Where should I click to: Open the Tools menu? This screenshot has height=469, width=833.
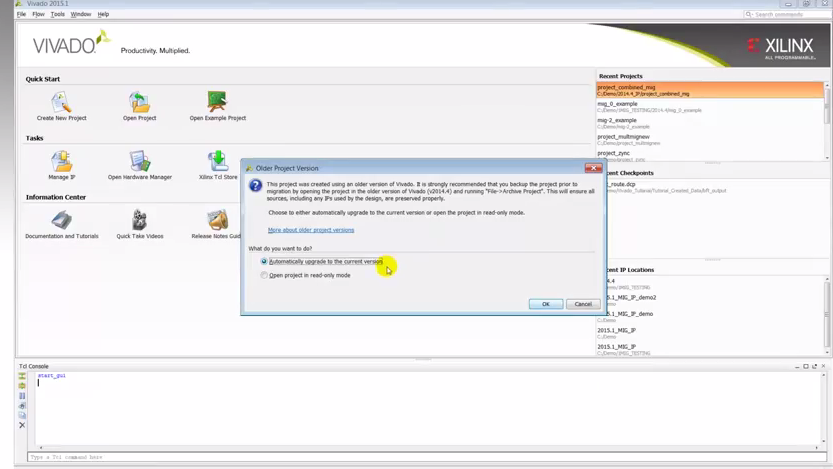57,14
